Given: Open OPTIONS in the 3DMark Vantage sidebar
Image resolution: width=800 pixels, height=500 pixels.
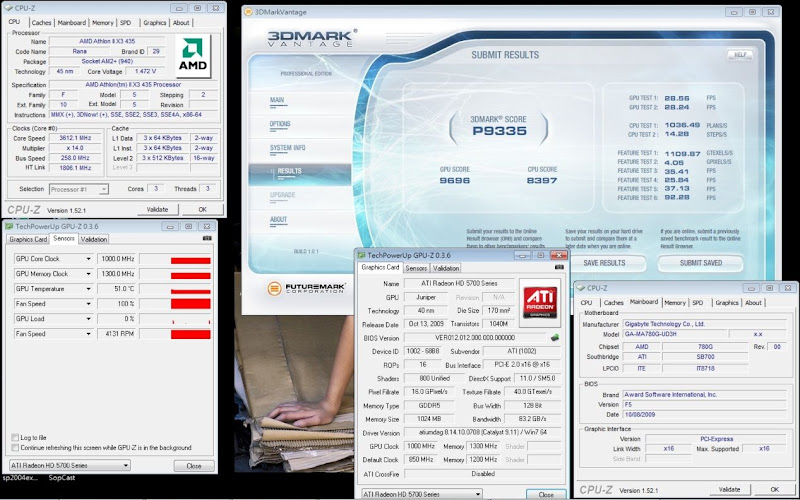Looking at the screenshot, I should point(280,124).
